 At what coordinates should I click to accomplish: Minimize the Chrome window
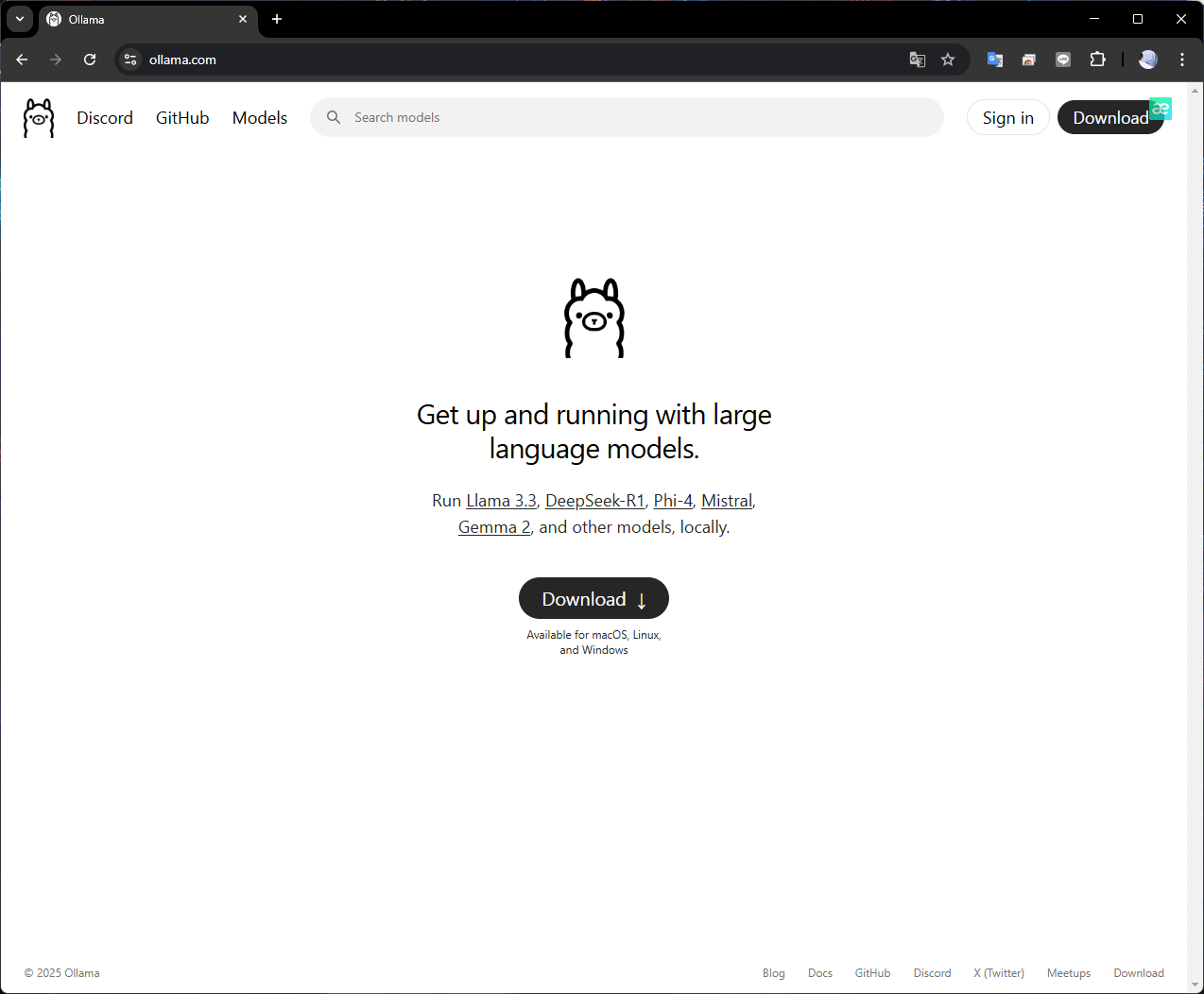(x=1094, y=19)
